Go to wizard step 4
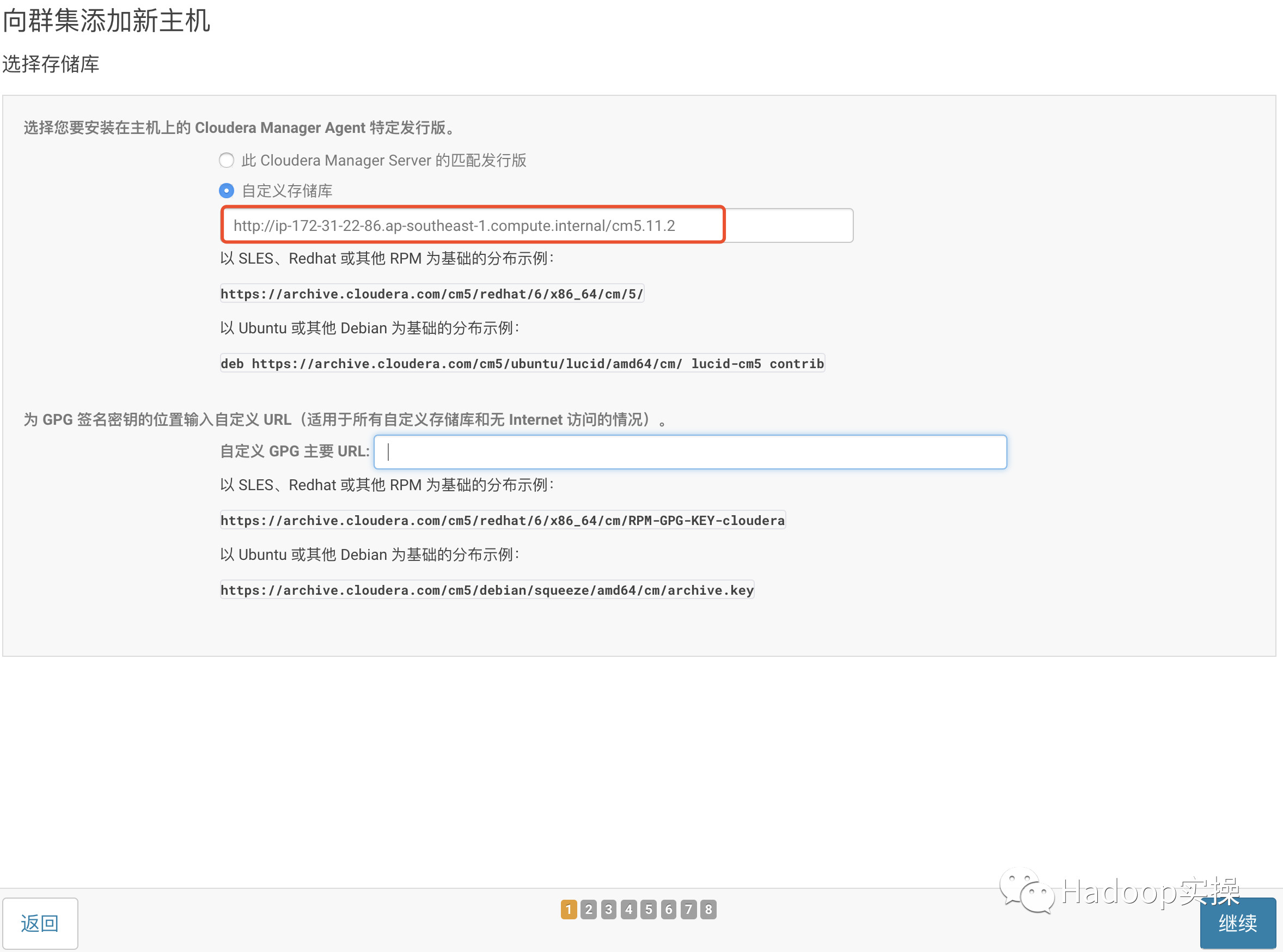Viewport: 1283px width, 952px height. click(x=628, y=910)
